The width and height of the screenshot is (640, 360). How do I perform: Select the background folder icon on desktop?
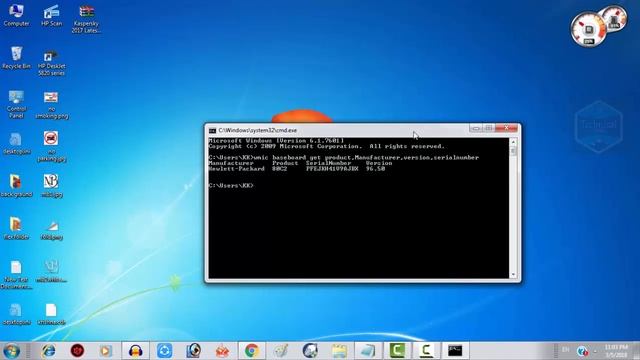click(16, 186)
